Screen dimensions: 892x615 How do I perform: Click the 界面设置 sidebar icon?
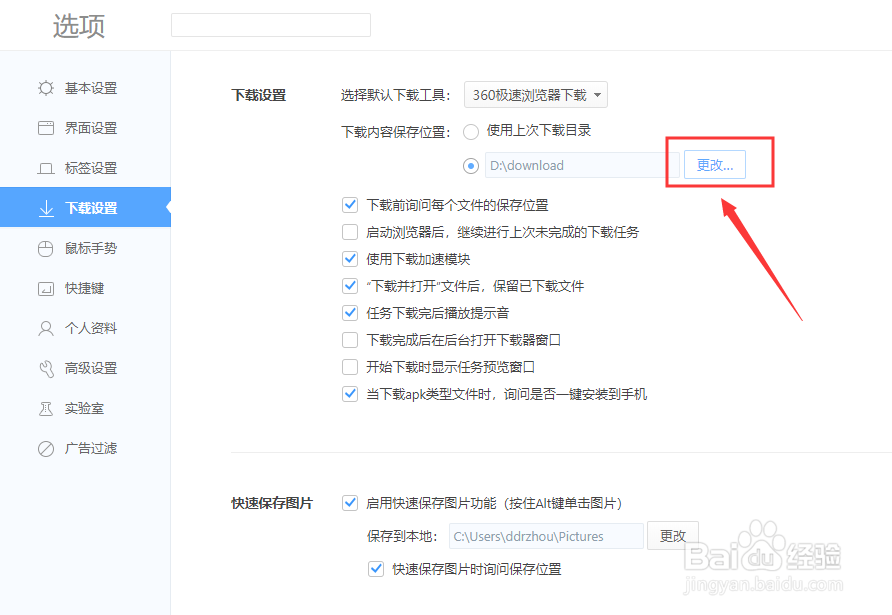tap(46, 128)
